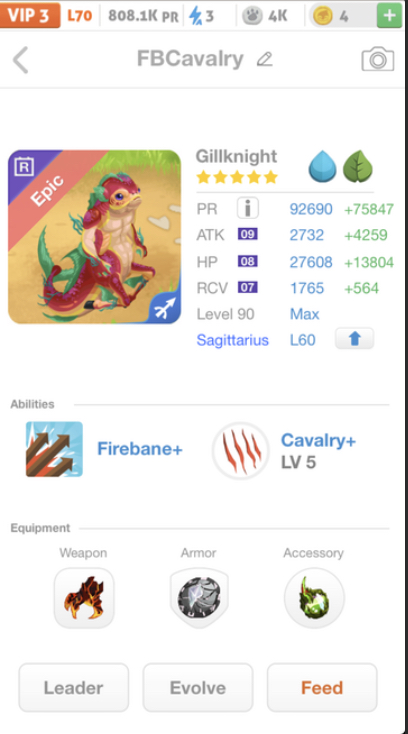Tap the water element droplet icon

322,168
